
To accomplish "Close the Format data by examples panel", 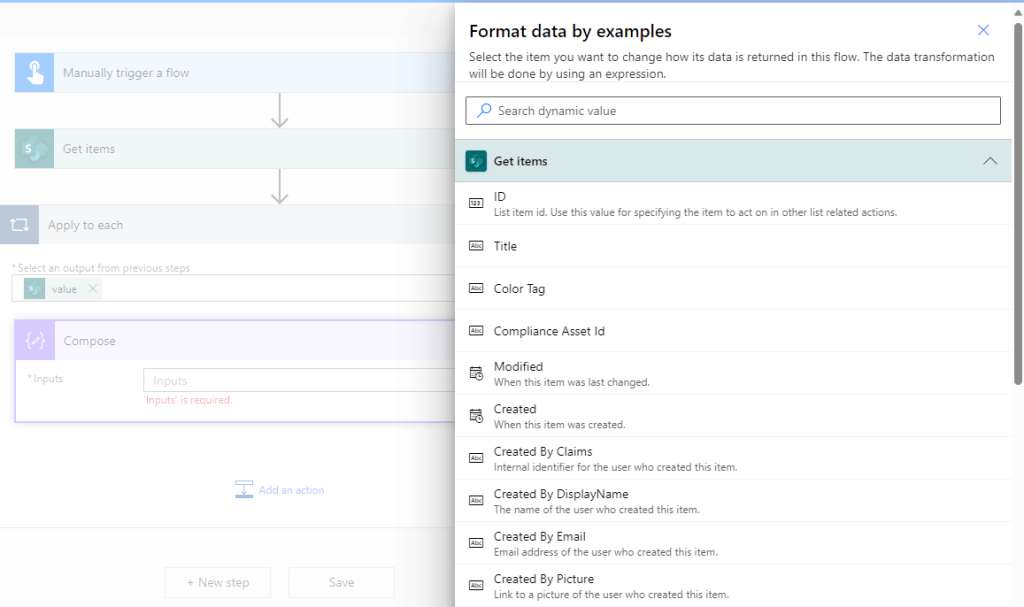I will [983, 31].
